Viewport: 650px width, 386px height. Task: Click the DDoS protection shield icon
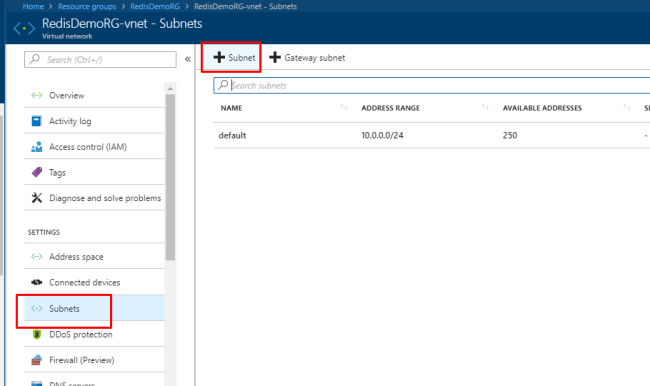coord(36,334)
